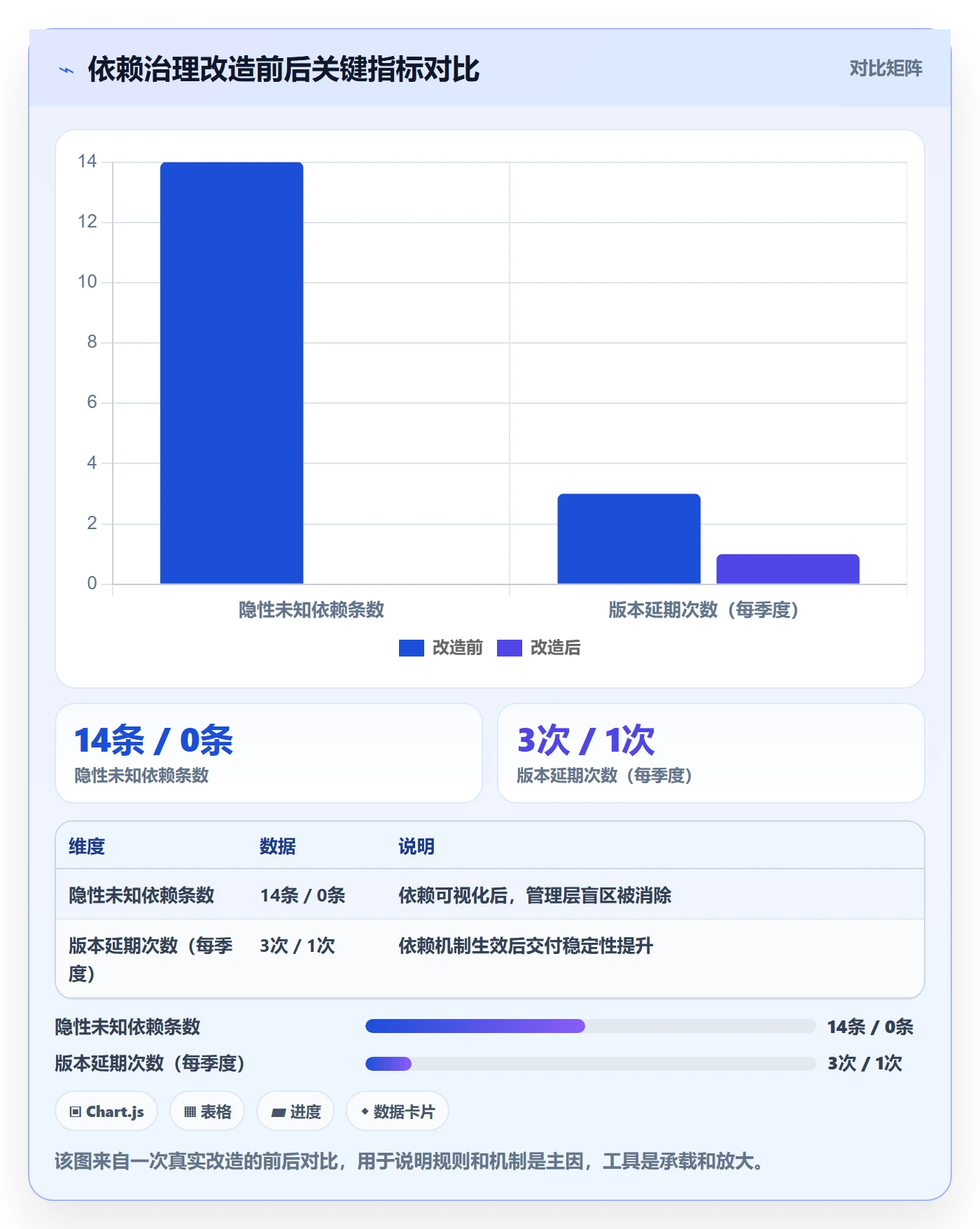Select the 进度 tag chip

(295, 1111)
